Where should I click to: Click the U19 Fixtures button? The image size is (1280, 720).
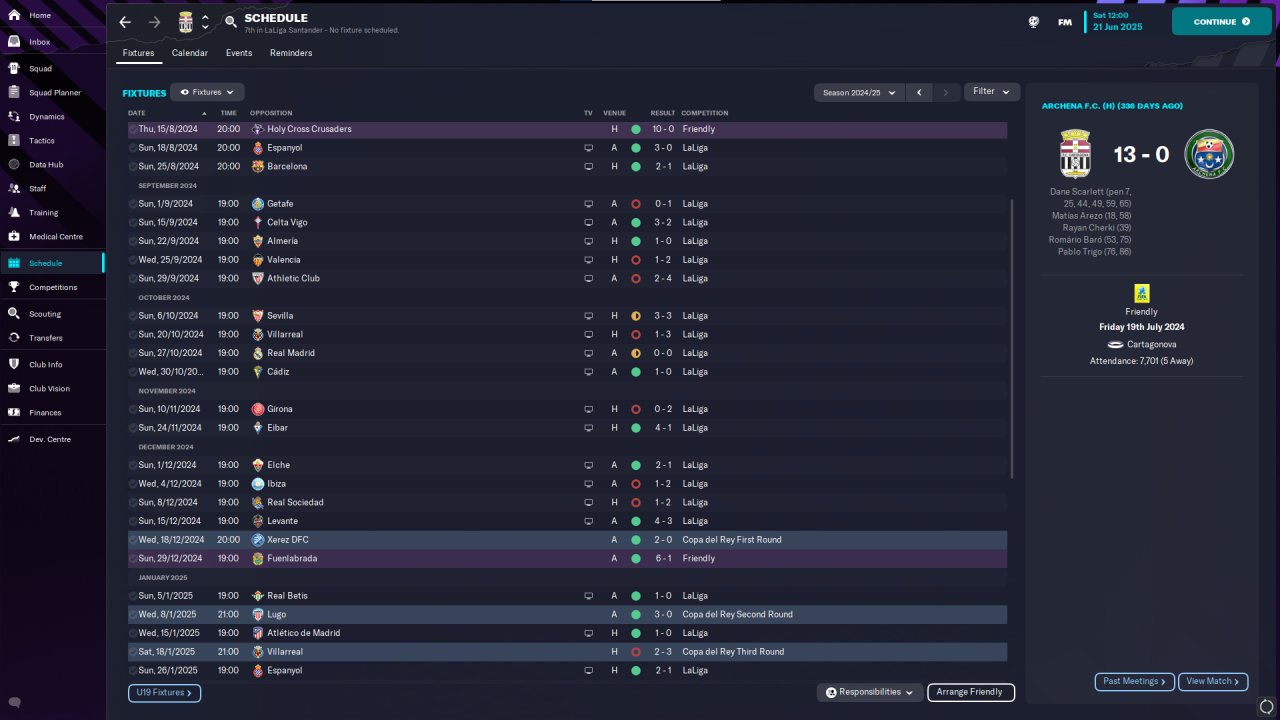tap(164, 692)
